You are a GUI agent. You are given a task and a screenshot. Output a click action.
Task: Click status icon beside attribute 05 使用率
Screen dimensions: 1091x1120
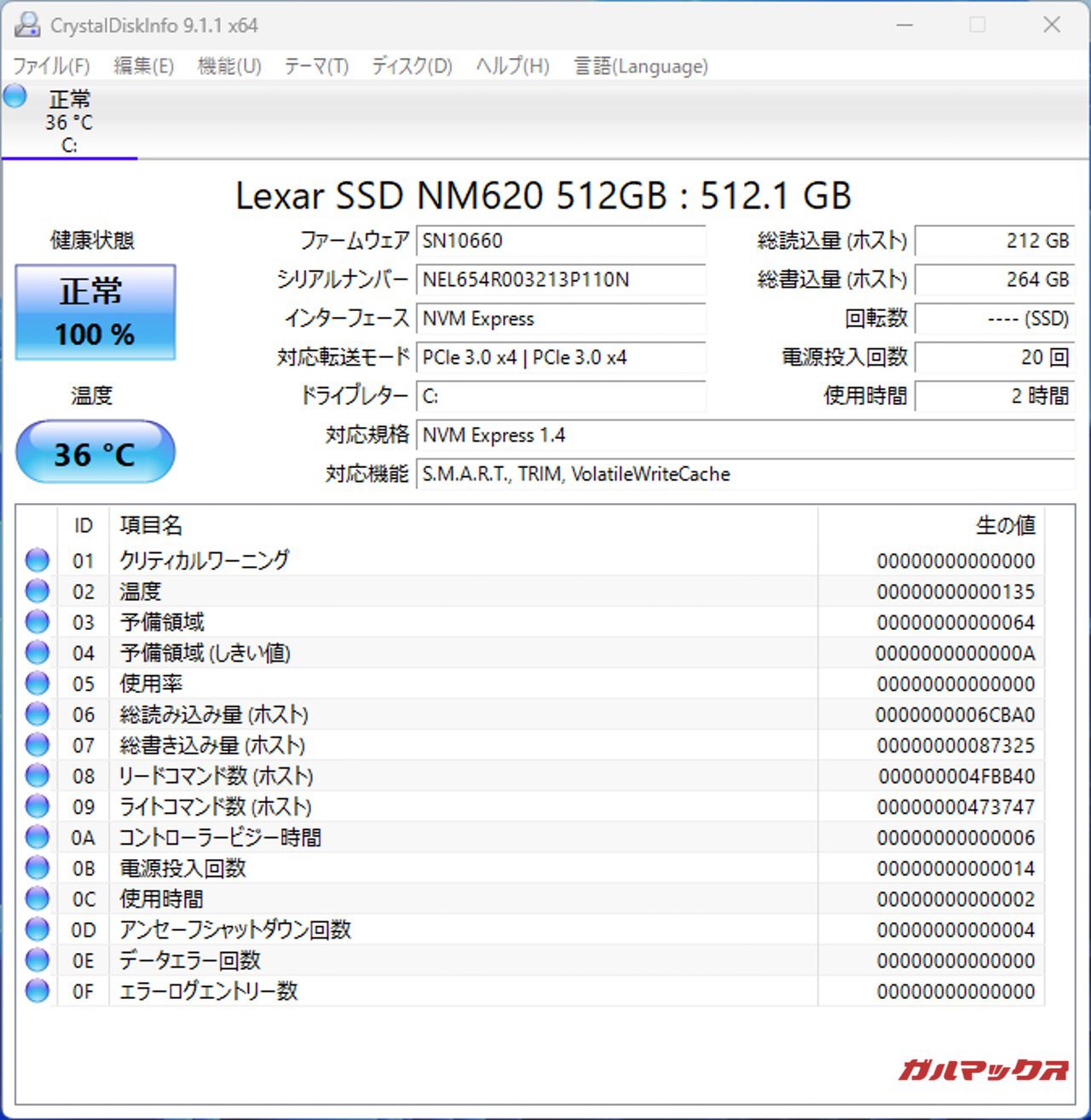tap(37, 683)
